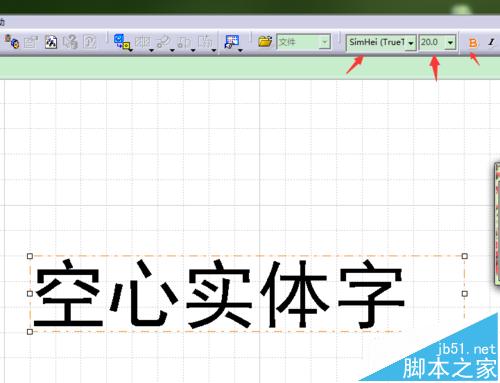This screenshot has height=383, width=500.
Task: Toggle Bold with the orange B
Action: click(473, 43)
